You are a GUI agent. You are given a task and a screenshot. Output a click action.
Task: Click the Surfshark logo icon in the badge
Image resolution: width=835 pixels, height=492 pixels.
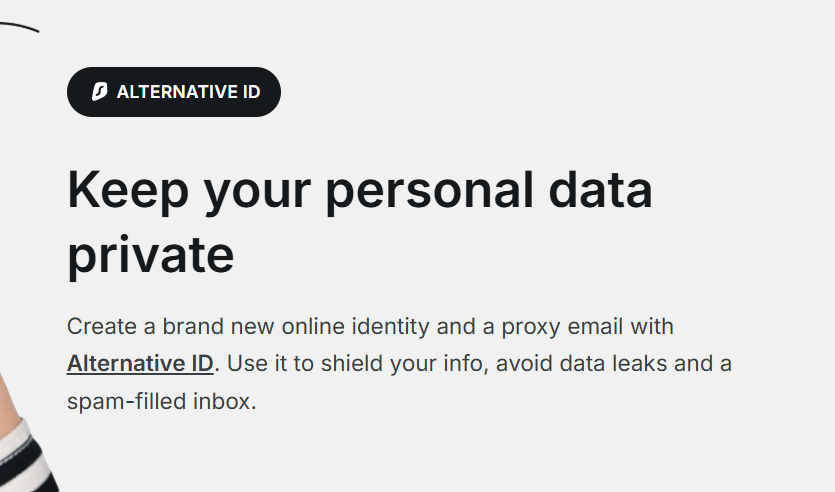click(x=99, y=92)
